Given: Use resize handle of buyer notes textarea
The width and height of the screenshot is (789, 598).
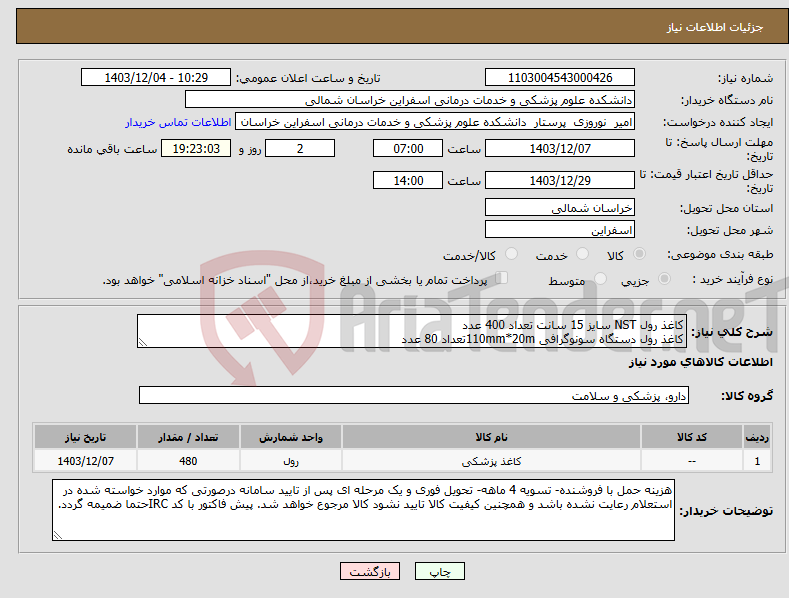Looking at the screenshot, I should 58,536.
